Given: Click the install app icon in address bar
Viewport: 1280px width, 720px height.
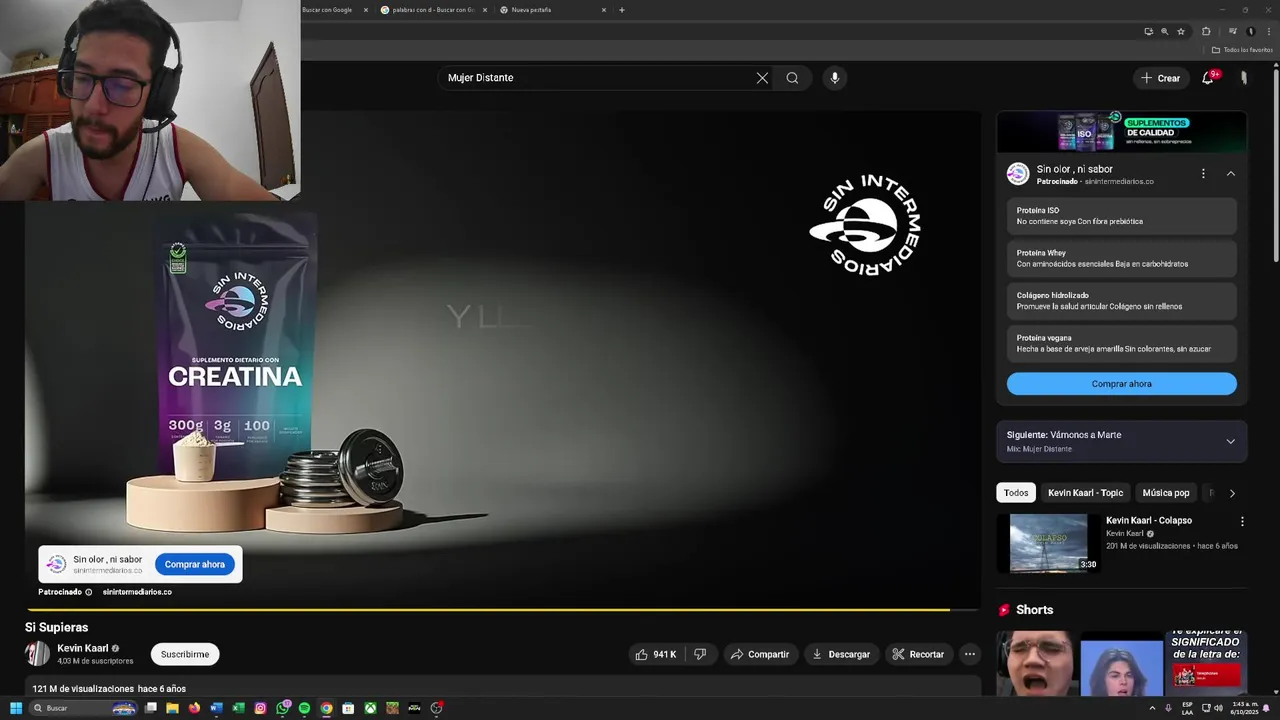Looking at the screenshot, I should click(1148, 31).
